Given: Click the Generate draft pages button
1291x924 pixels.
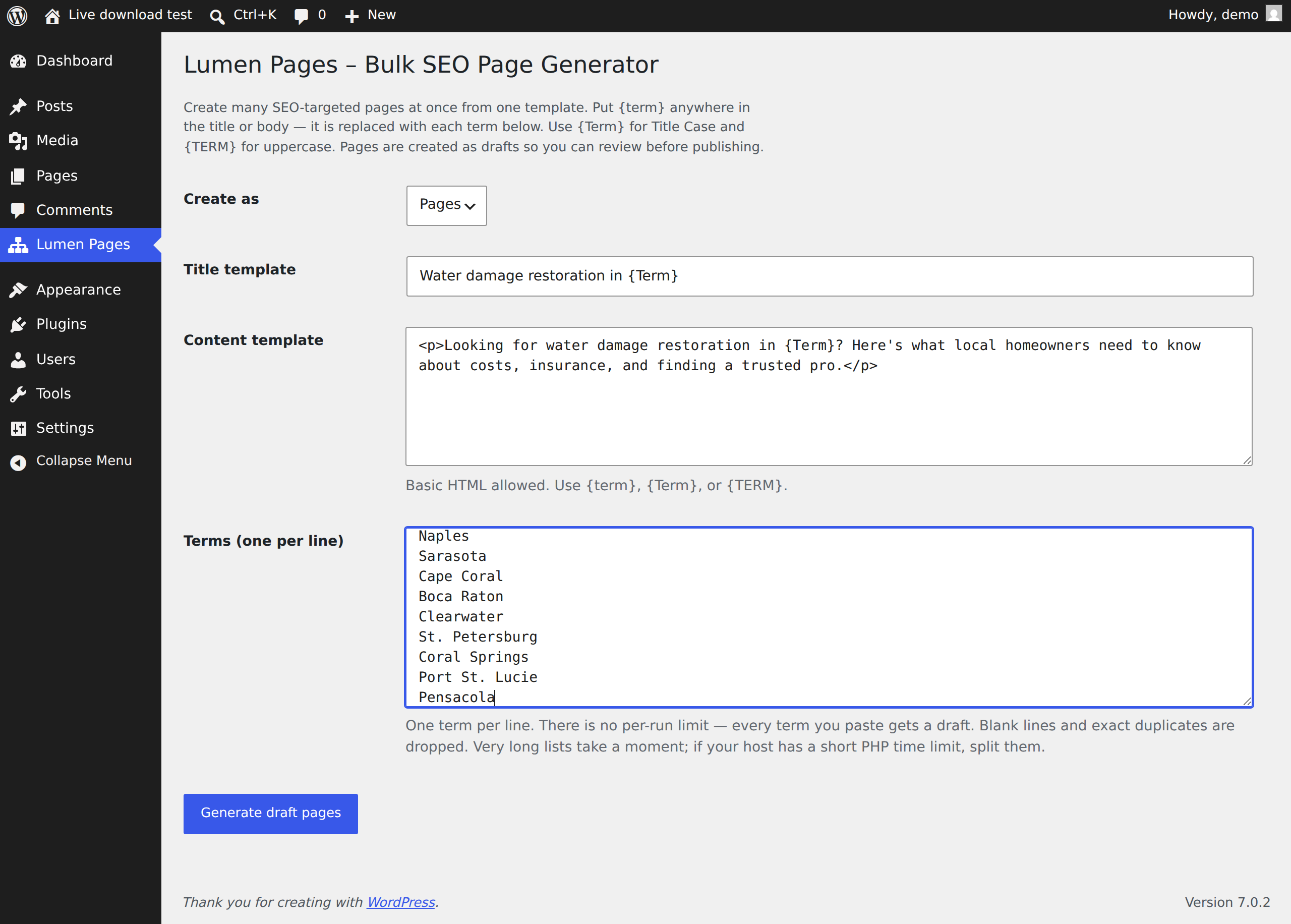Looking at the screenshot, I should point(271,814).
